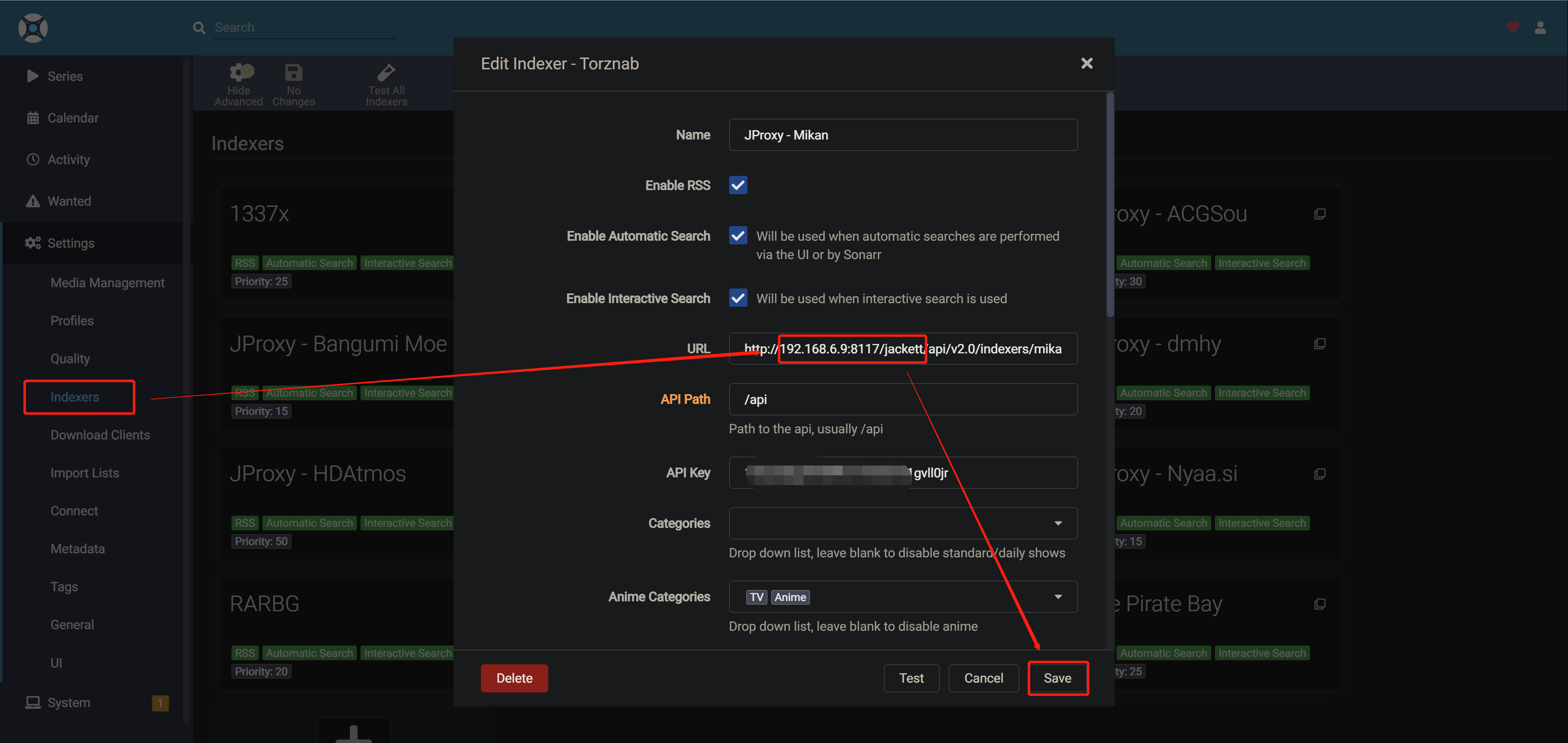Click the Sonarr logo icon
Screen dimensions: 1568x743
(33, 28)
